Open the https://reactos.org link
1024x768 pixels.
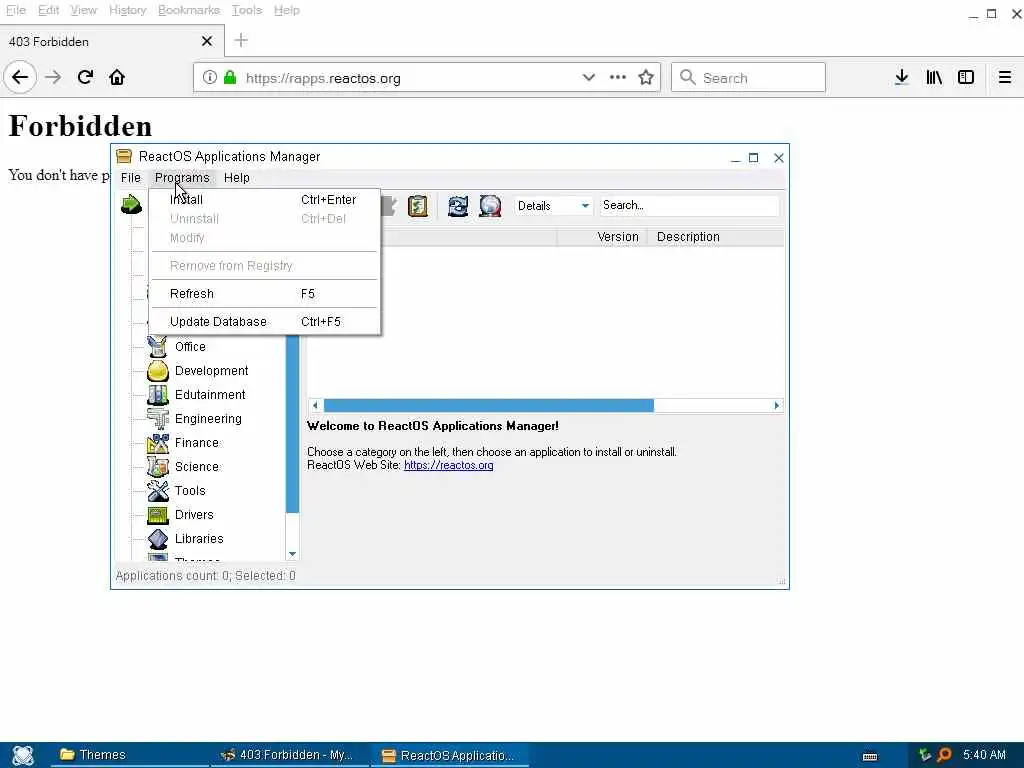pyautogui.click(x=449, y=465)
